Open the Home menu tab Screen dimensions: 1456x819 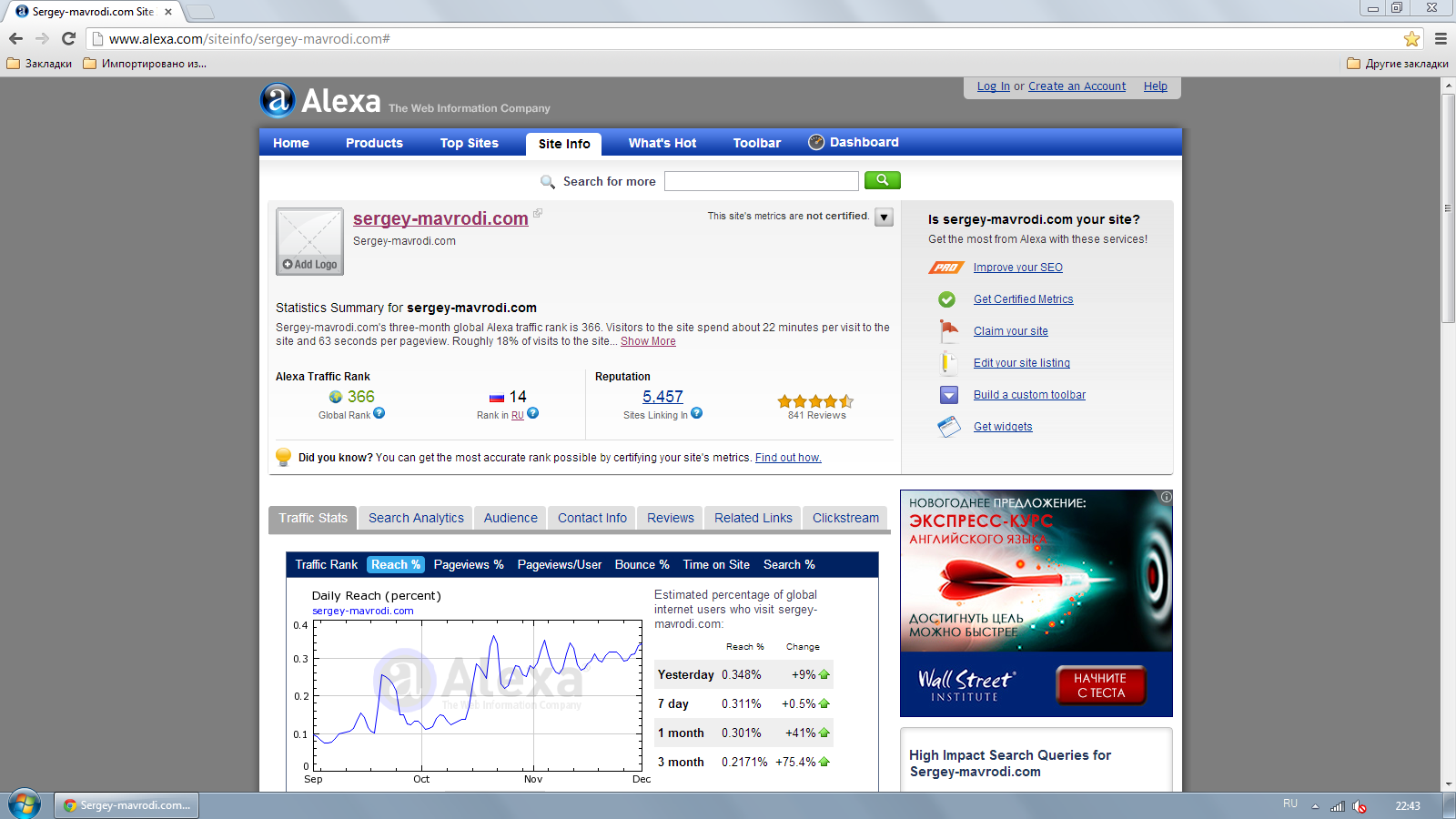(x=291, y=143)
